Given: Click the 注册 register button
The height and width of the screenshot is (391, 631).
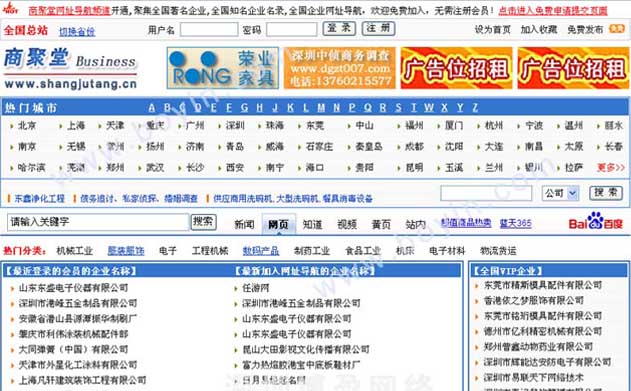Looking at the screenshot, I should pos(378,29).
